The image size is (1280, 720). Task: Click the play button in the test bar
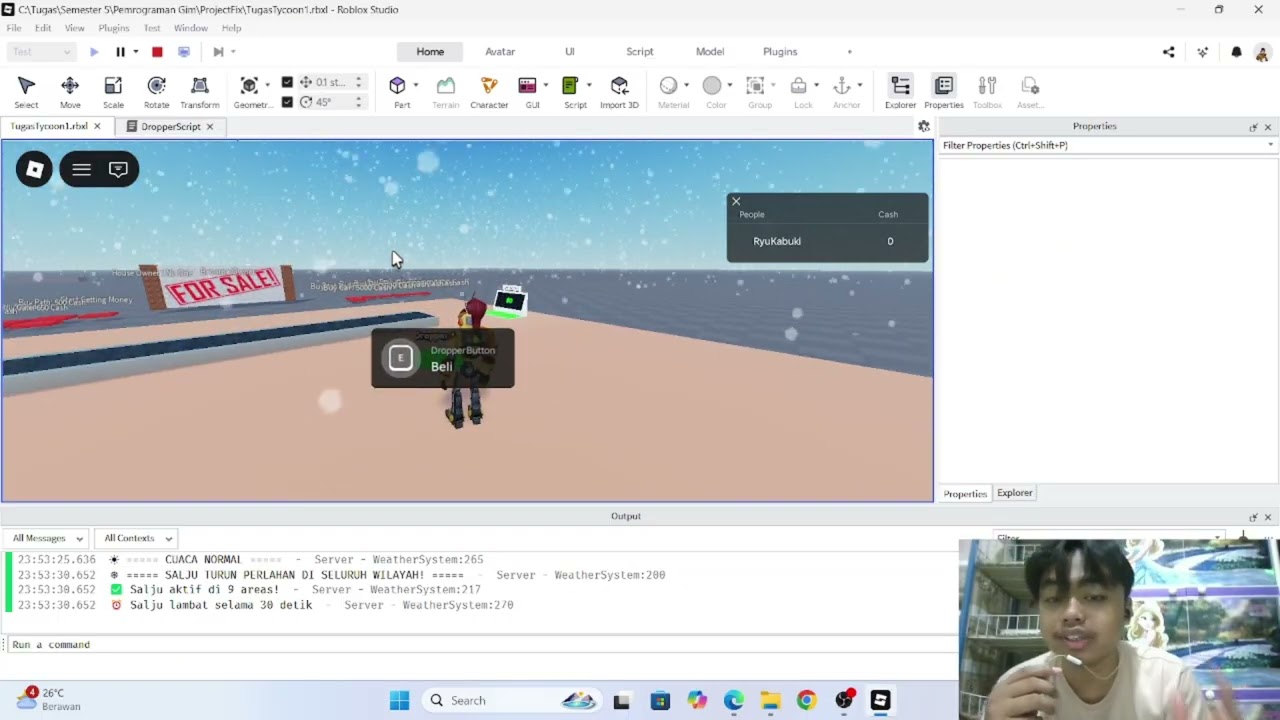[94, 52]
